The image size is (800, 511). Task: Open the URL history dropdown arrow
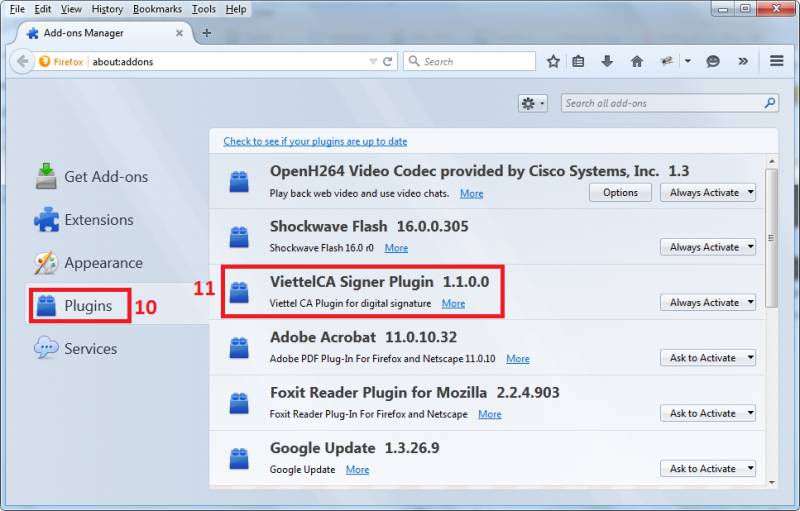coord(373,61)
